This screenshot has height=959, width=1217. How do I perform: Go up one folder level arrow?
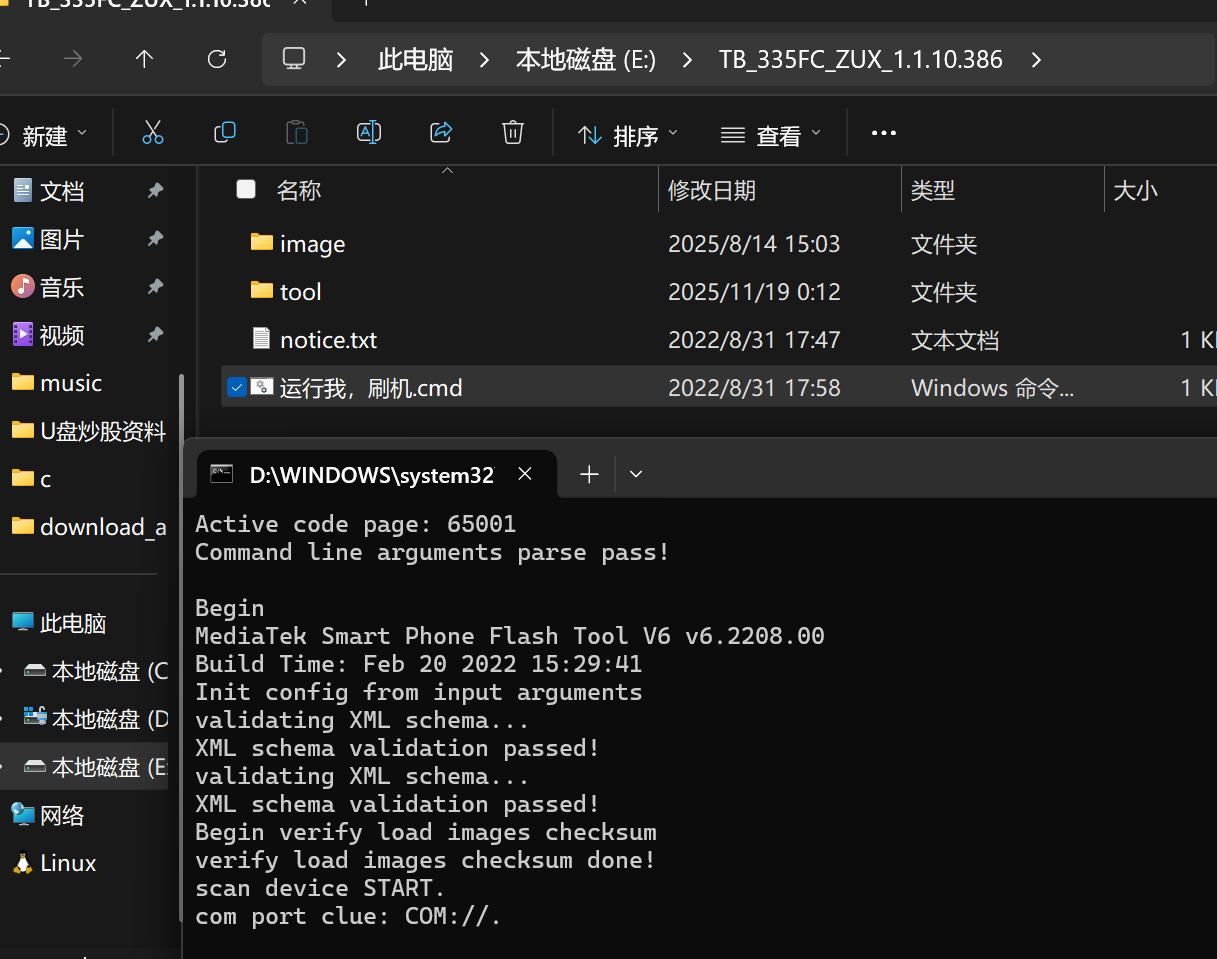tap(144, 59)
